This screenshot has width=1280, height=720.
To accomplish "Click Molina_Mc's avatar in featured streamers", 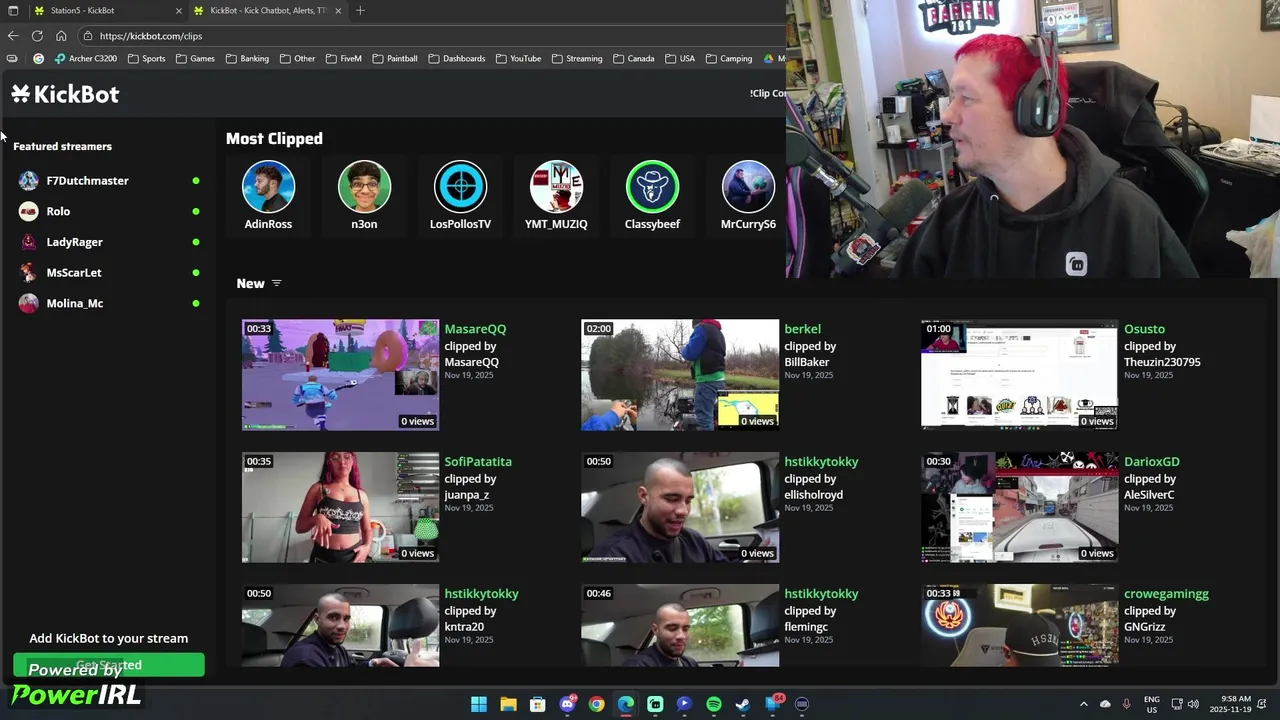I will [x=28, y=303].
